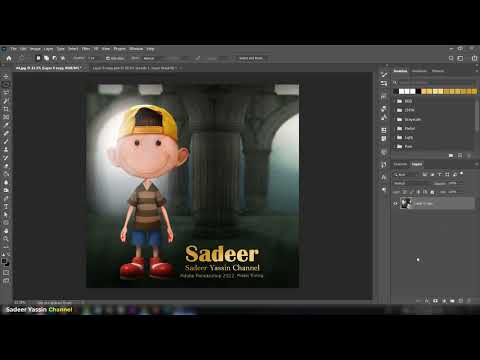The height and width of the screenshot is (360, 480).
Task: Select the Elliptical Marquee tool
Action: pos(6,84)
